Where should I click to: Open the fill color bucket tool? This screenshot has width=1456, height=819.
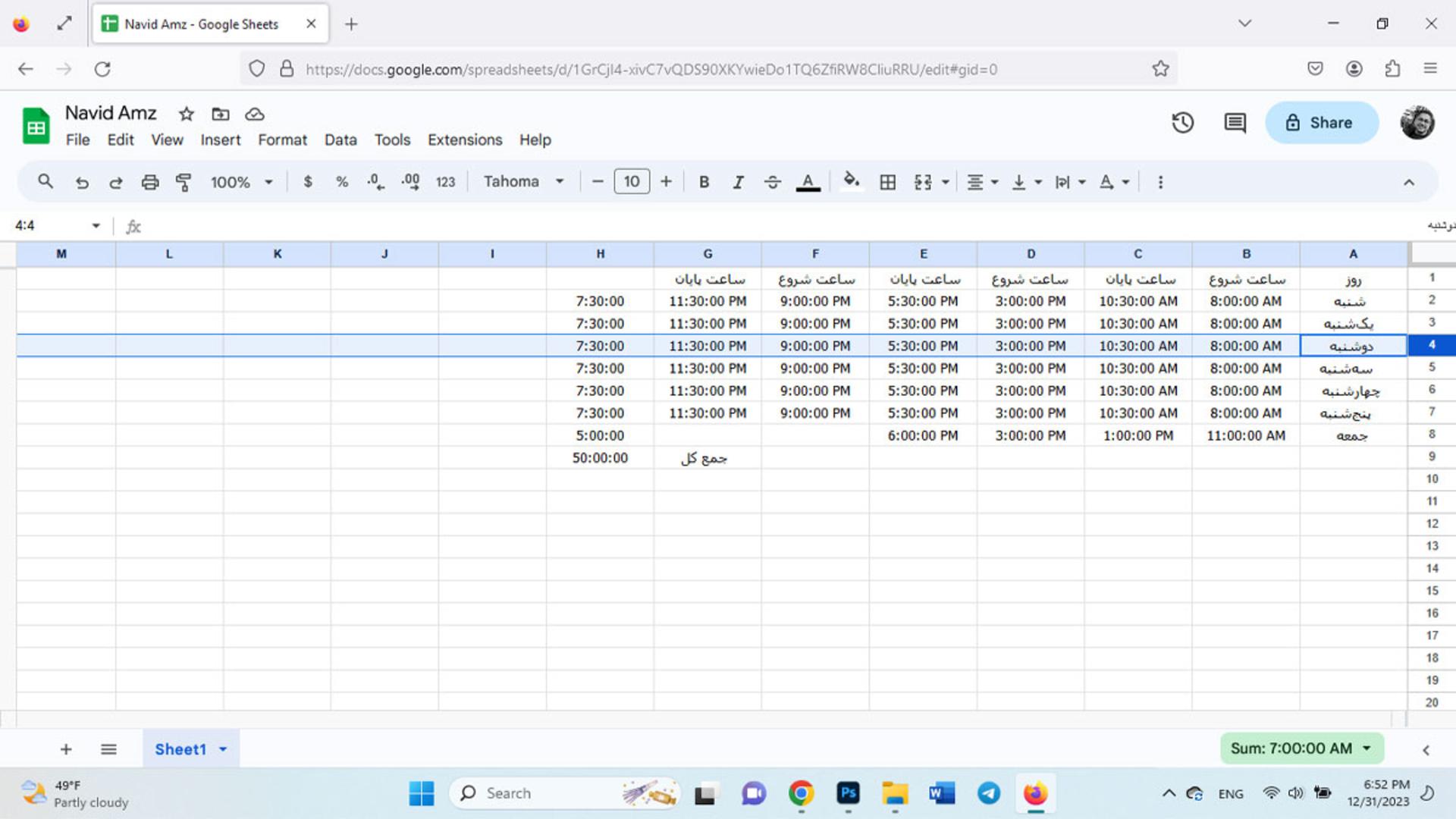click(851, 181)
